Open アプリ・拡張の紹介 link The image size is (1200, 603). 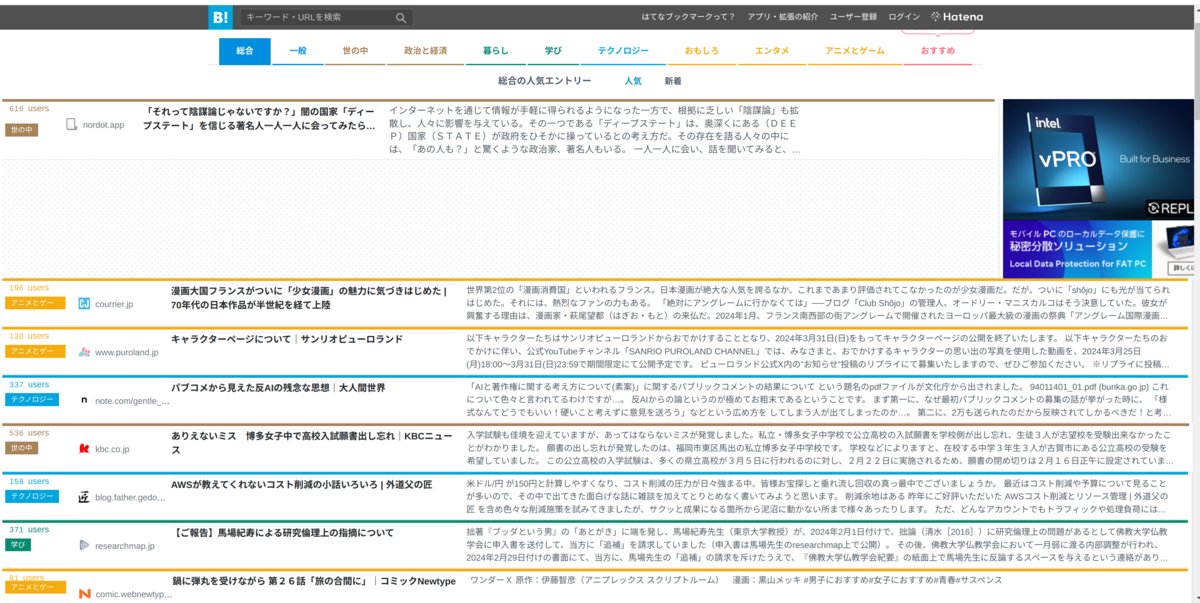783,17
